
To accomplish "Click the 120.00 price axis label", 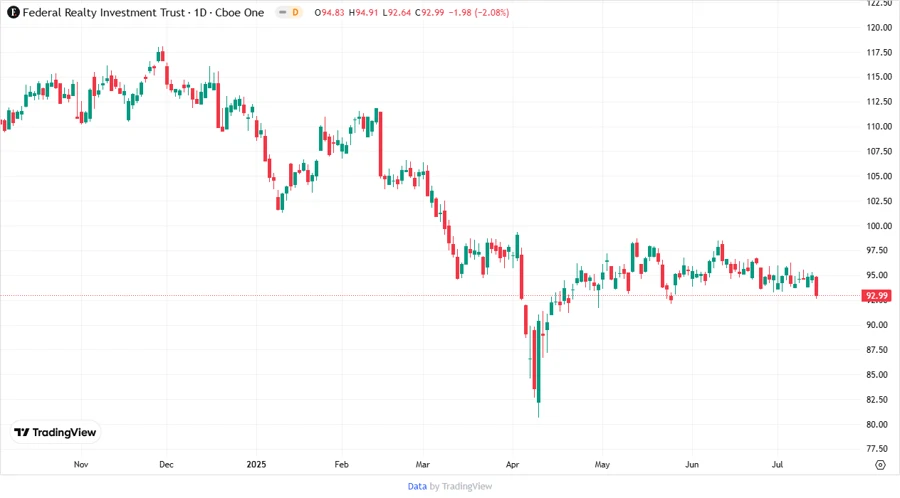I will pyautogui.click(x=879, y=28).
